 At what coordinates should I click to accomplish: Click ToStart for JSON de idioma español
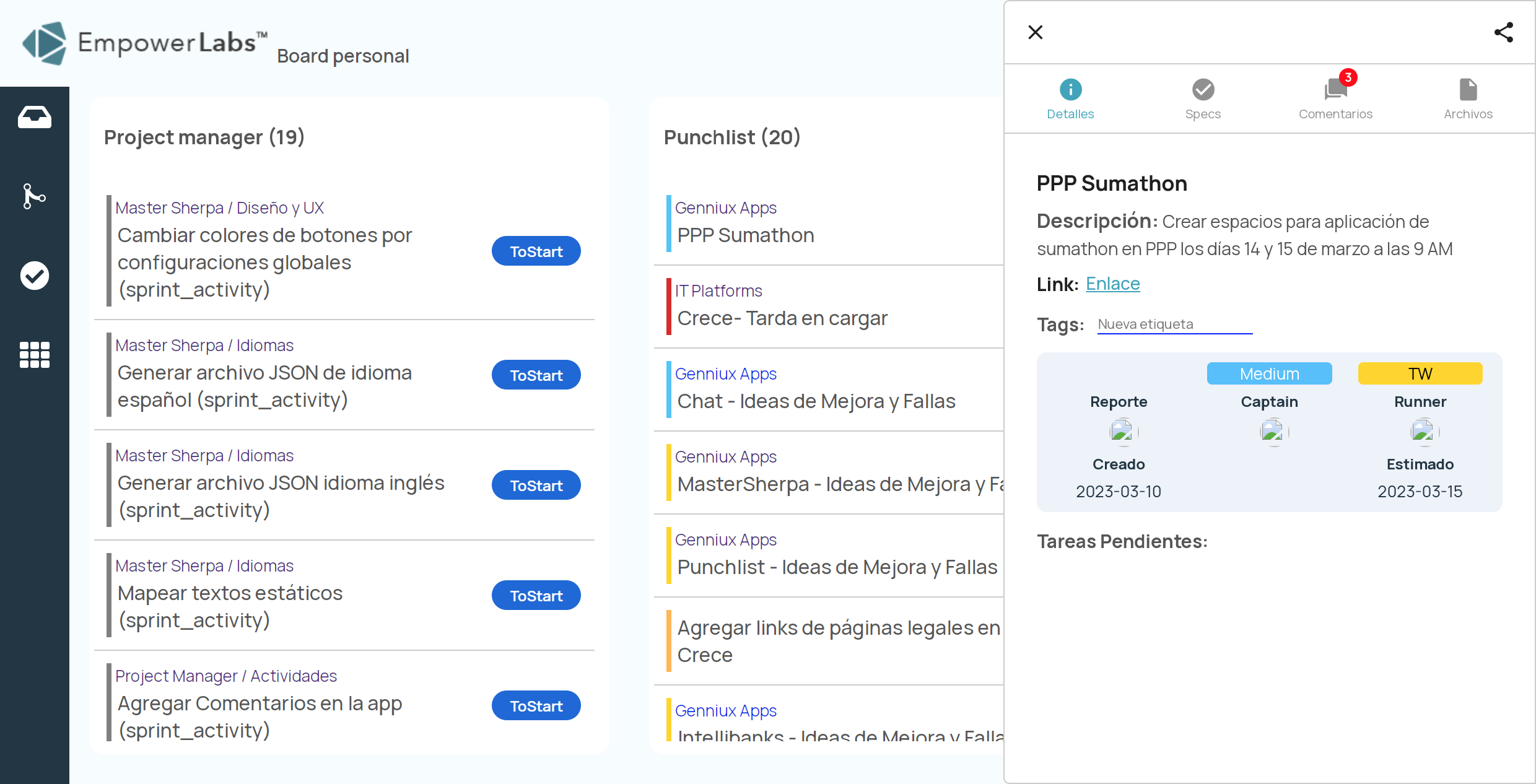(536, 375)
